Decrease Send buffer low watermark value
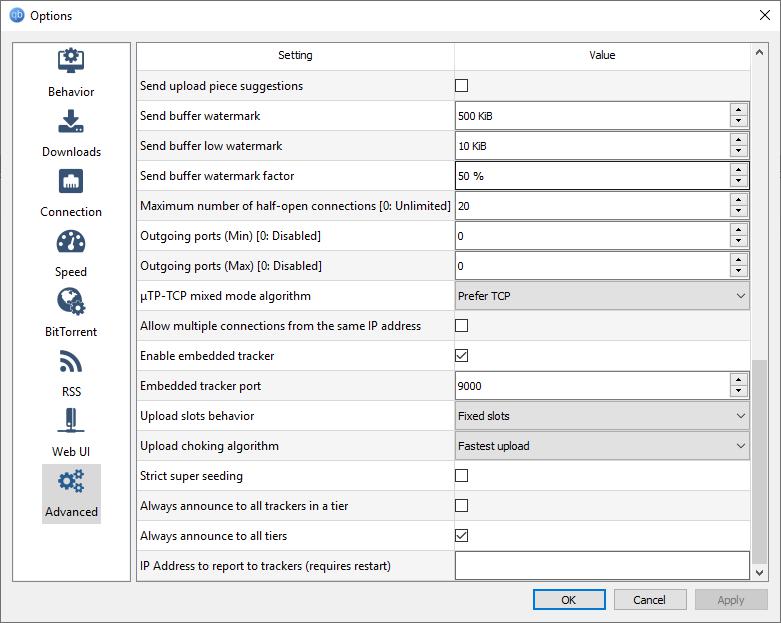This screenshot has width=781, height=623. [x=739, y=151]
